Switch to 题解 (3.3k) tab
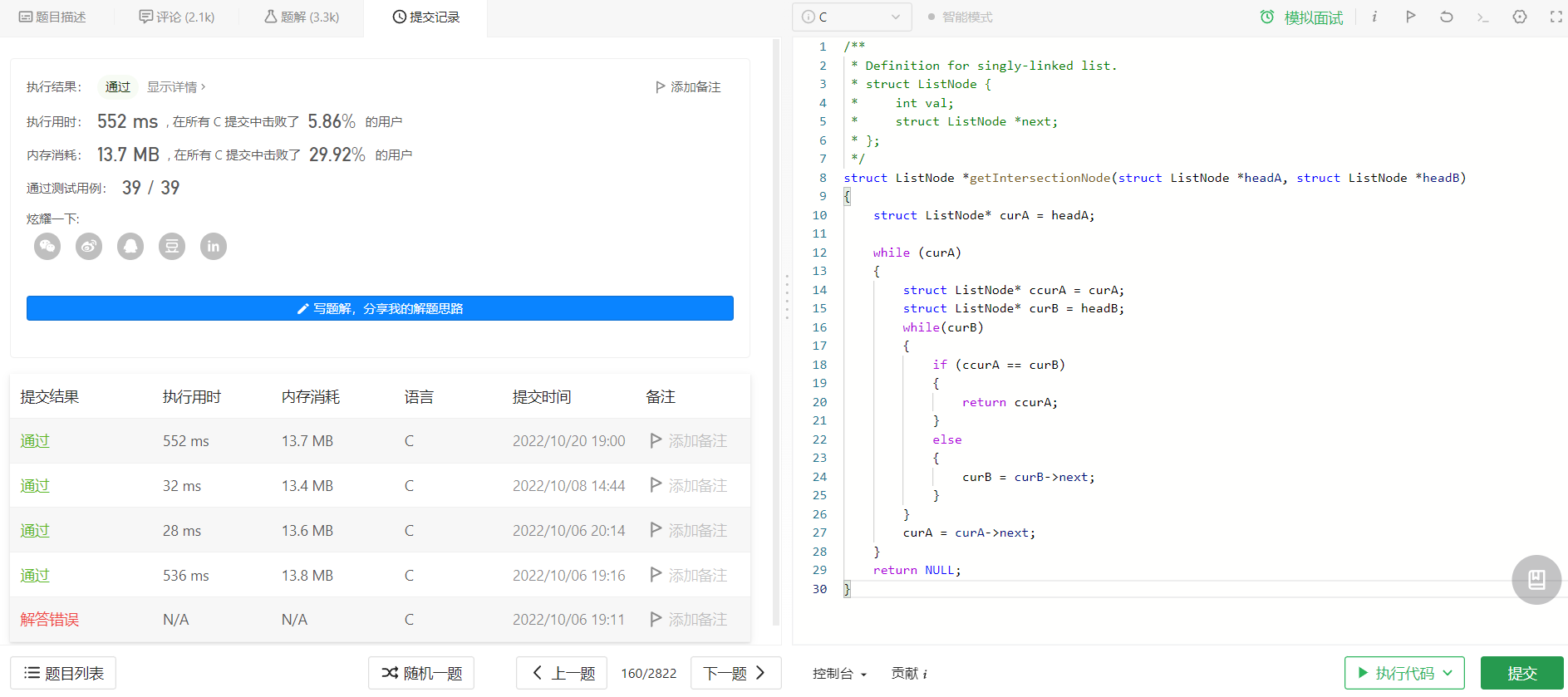The height and width of the screenshot is (697, 1568). click(x=302, y=17)
